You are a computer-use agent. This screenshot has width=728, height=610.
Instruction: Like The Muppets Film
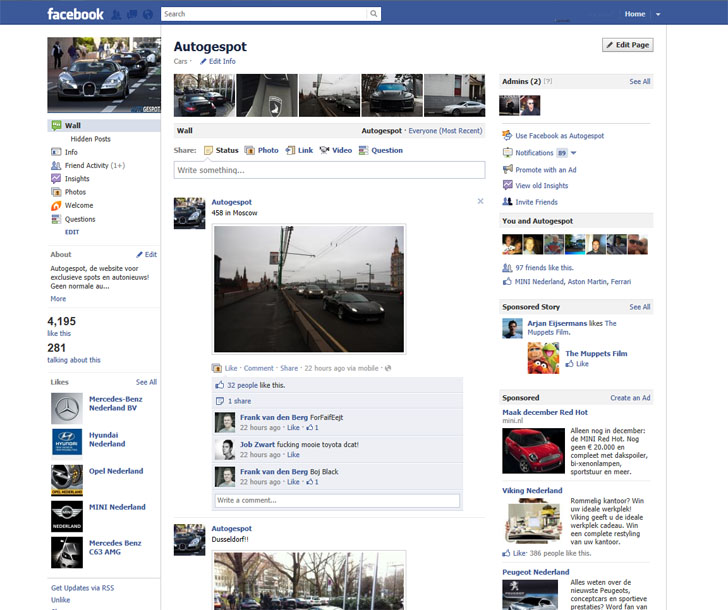pos(582,364)
